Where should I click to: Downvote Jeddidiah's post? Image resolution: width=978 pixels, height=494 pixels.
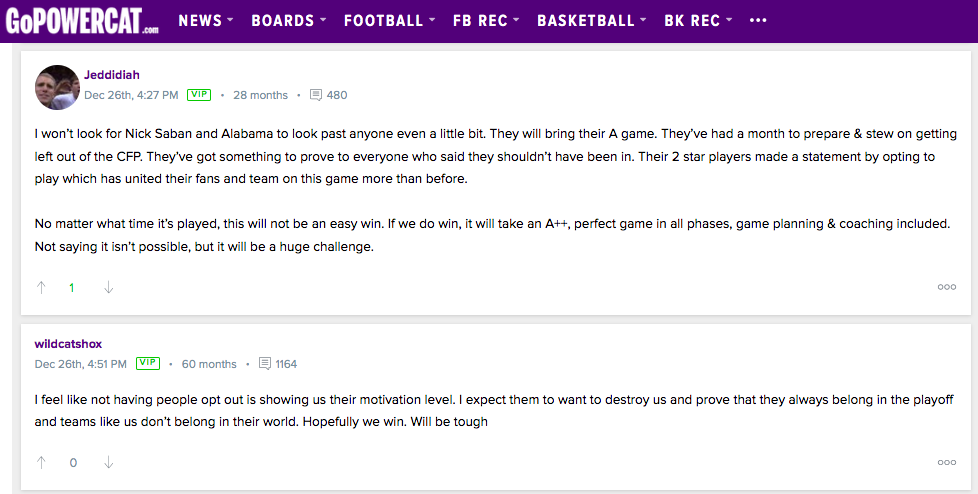point(108,287)
